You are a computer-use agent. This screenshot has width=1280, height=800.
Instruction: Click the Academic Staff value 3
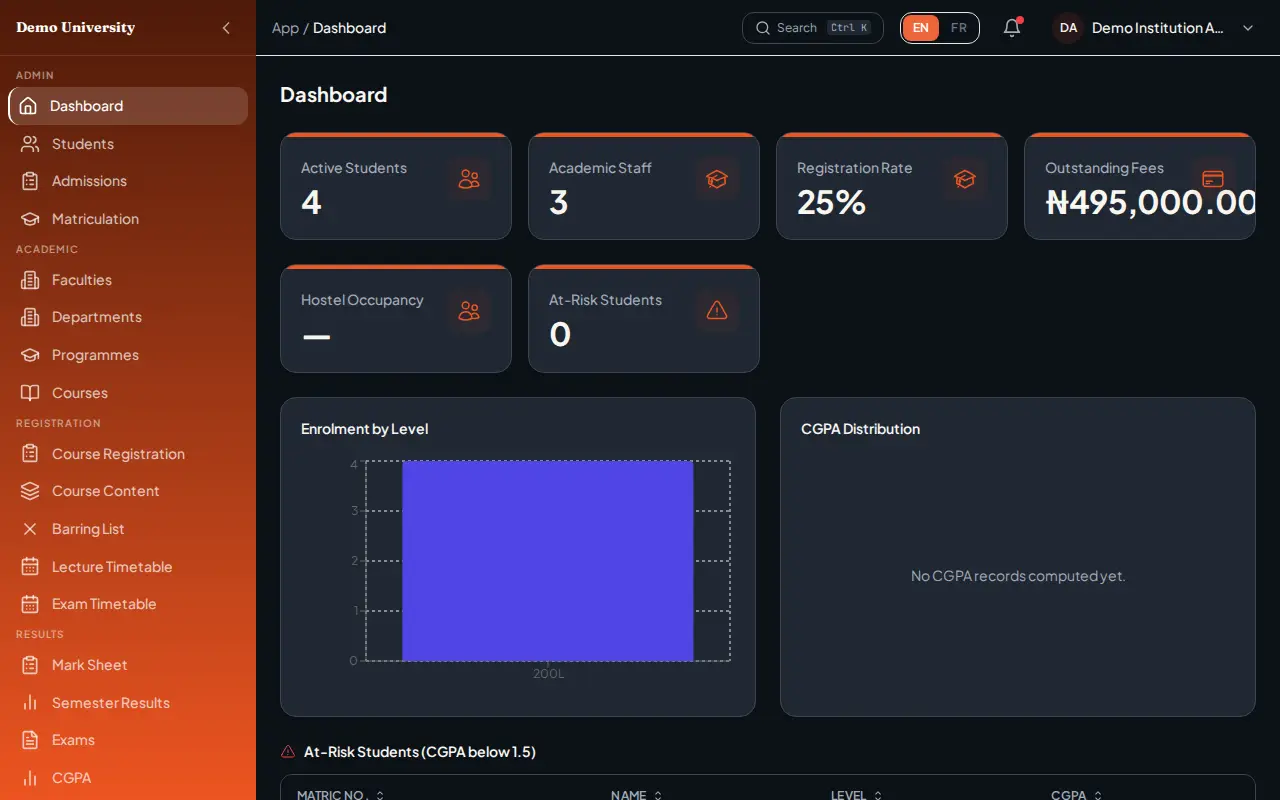coord(559,203)
